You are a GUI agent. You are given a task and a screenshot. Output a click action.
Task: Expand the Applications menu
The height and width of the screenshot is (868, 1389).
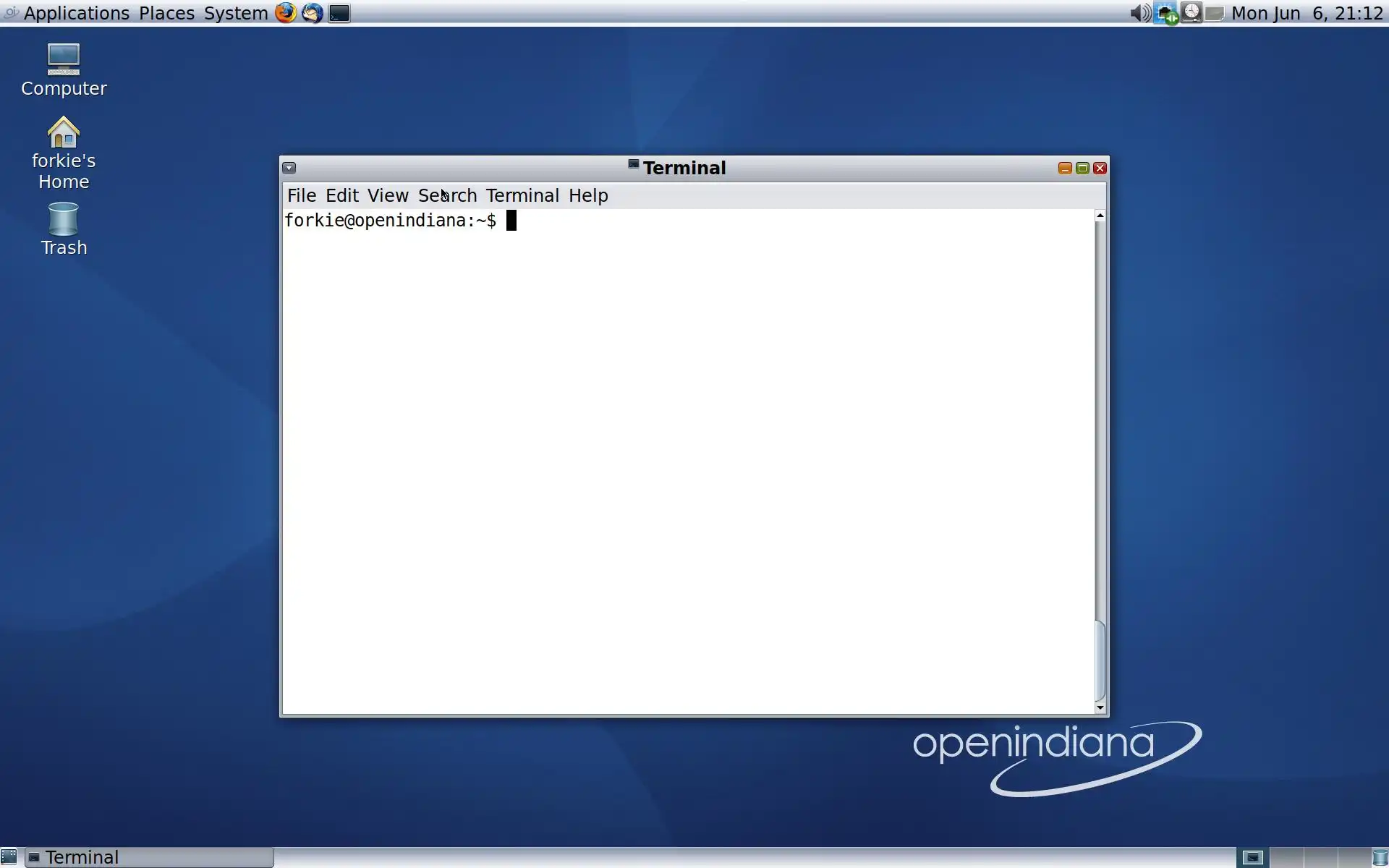coord(76,13)
